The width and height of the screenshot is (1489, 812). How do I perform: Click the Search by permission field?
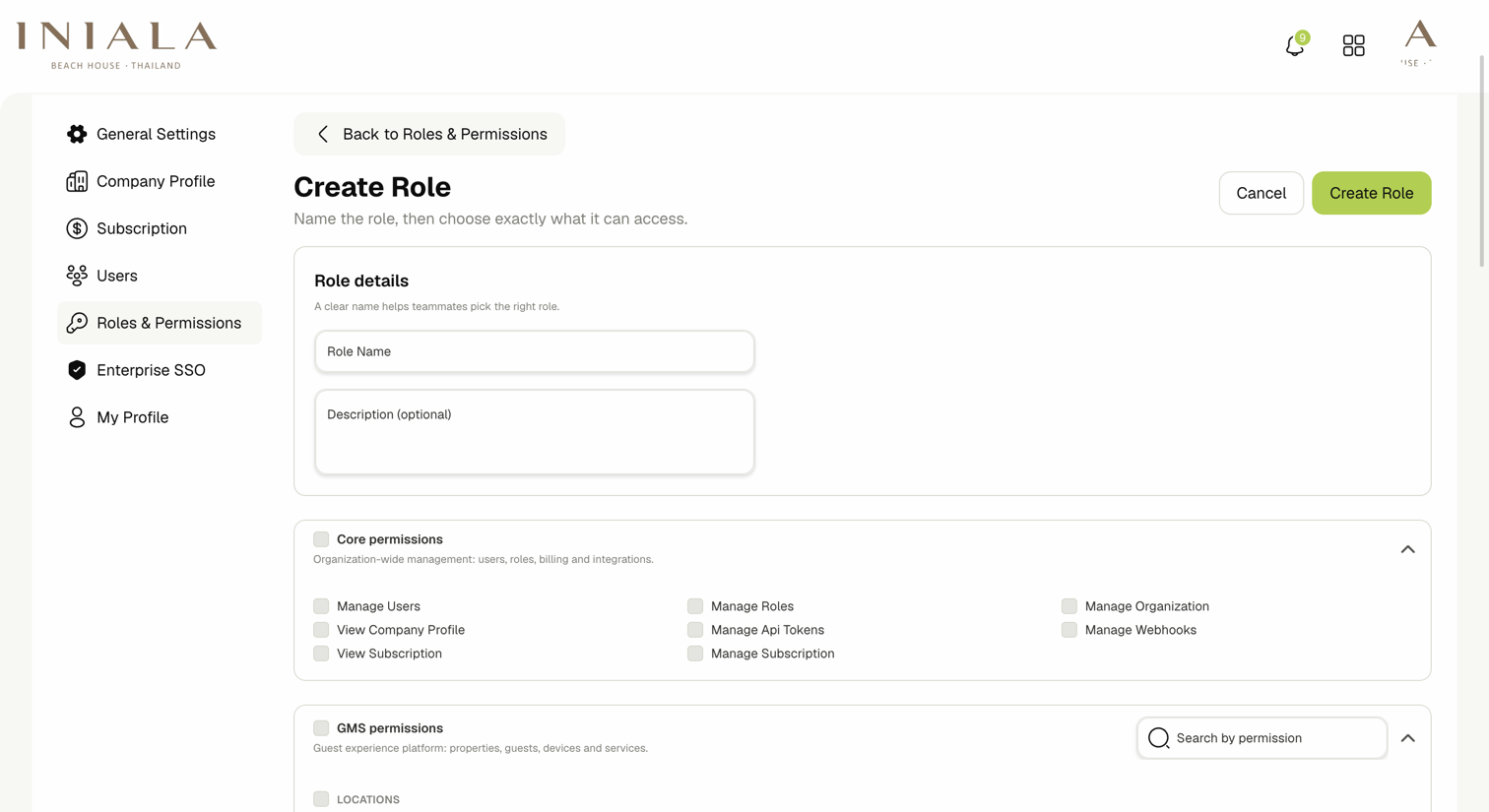pyautogui.click(x=1262, y=738)
